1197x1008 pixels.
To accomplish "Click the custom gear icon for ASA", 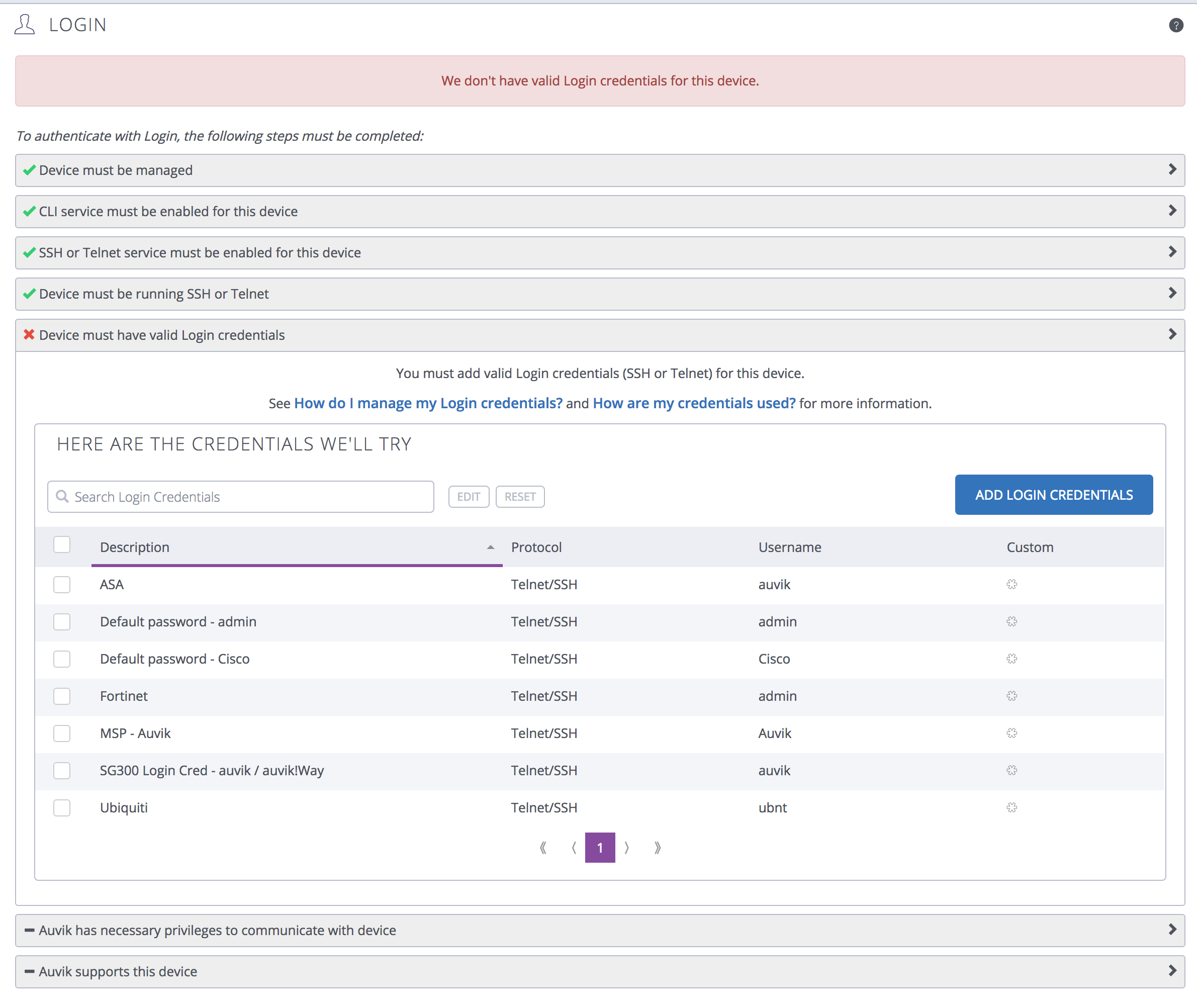I will [x=1012, y=584].
